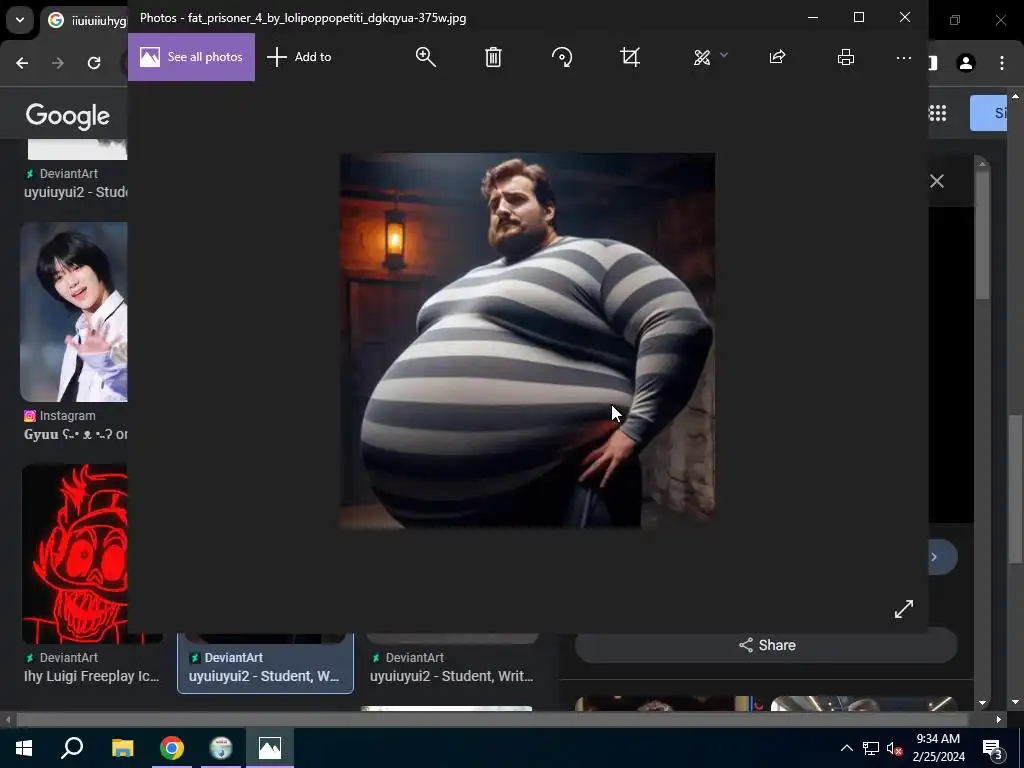Viewport: 1024px width, 768px height.
Task: Rotate the photo using rotate icon
Action: [562, 57]
